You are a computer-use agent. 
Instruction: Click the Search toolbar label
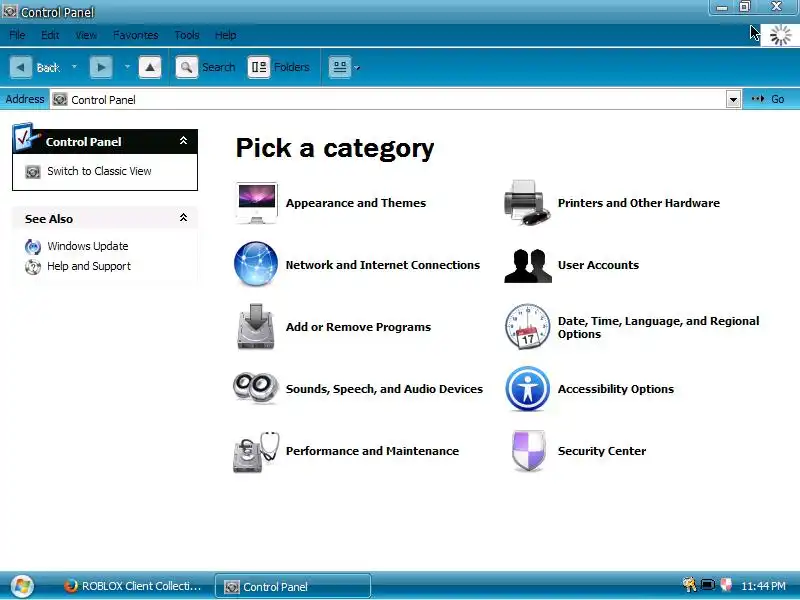[x=218, y=67]
